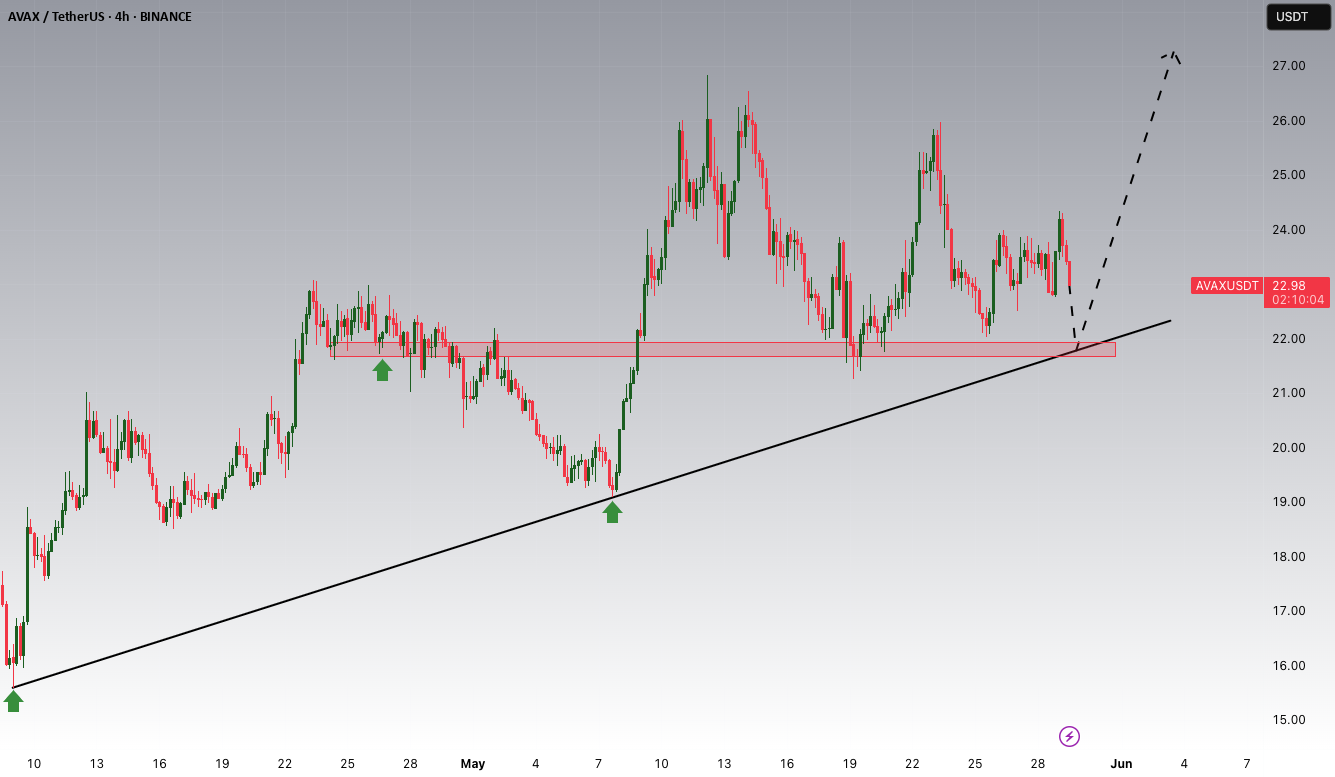Viewport: 1335px width, 777px height.
Task: Open the USDT currency selector
Action: [x=1297, y=17]
